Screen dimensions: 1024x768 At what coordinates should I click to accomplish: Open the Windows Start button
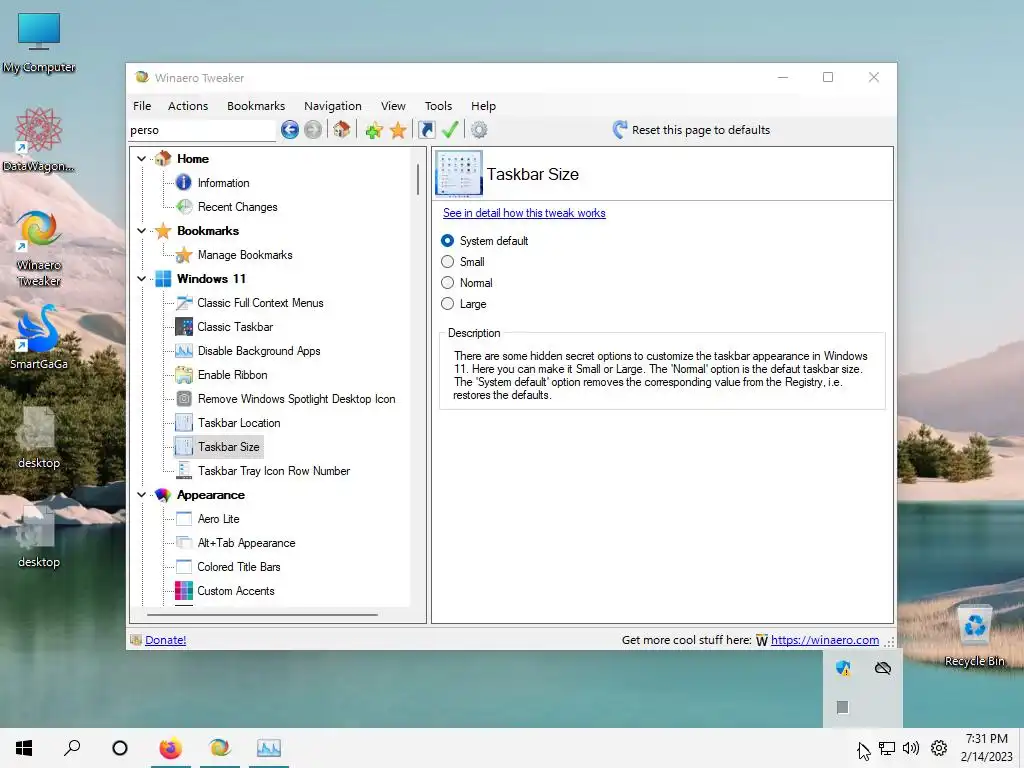pyautogui.click(x=24, y=748)
